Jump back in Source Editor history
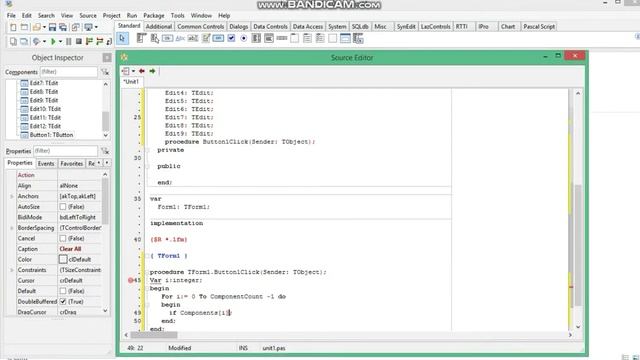The height and width of the screenshot is (360, 640). [142, 71]
